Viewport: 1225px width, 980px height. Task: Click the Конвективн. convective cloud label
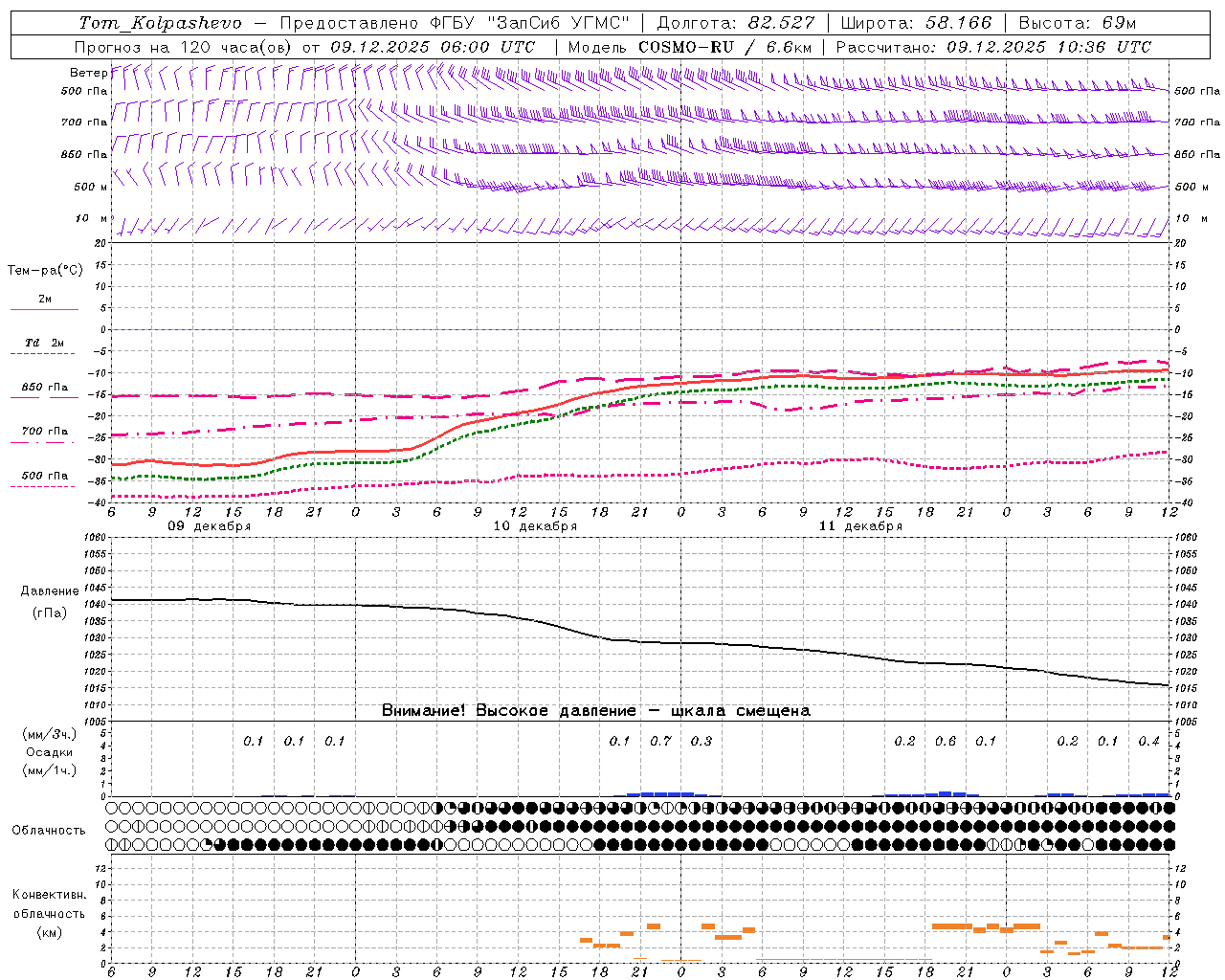(49, 895)
